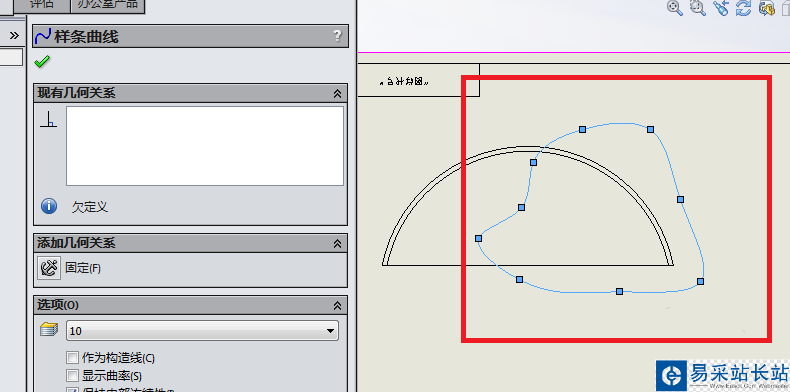Click the perpendicular relations icon
This screenshot has height=392, width=790.
[x=48, y=119]
